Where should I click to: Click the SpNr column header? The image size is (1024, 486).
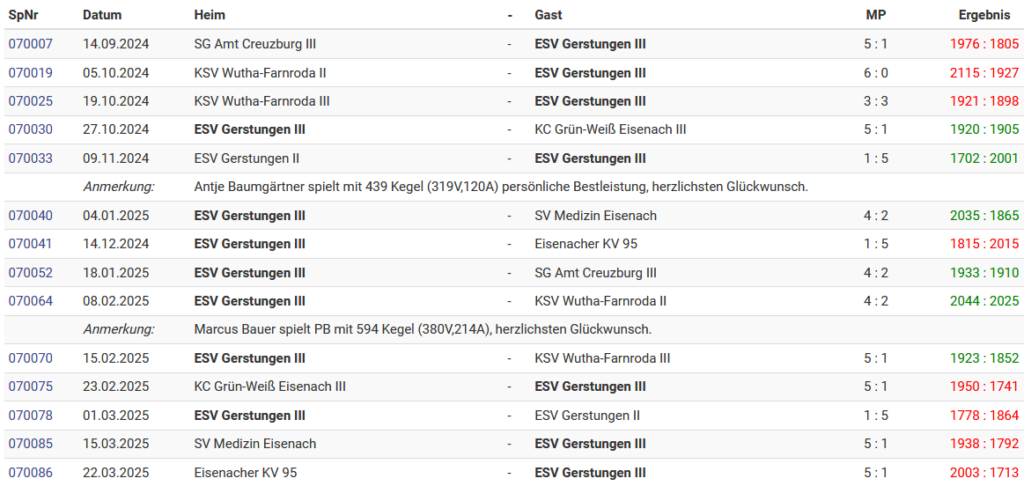pyautogui.click(x=20, y=15)
